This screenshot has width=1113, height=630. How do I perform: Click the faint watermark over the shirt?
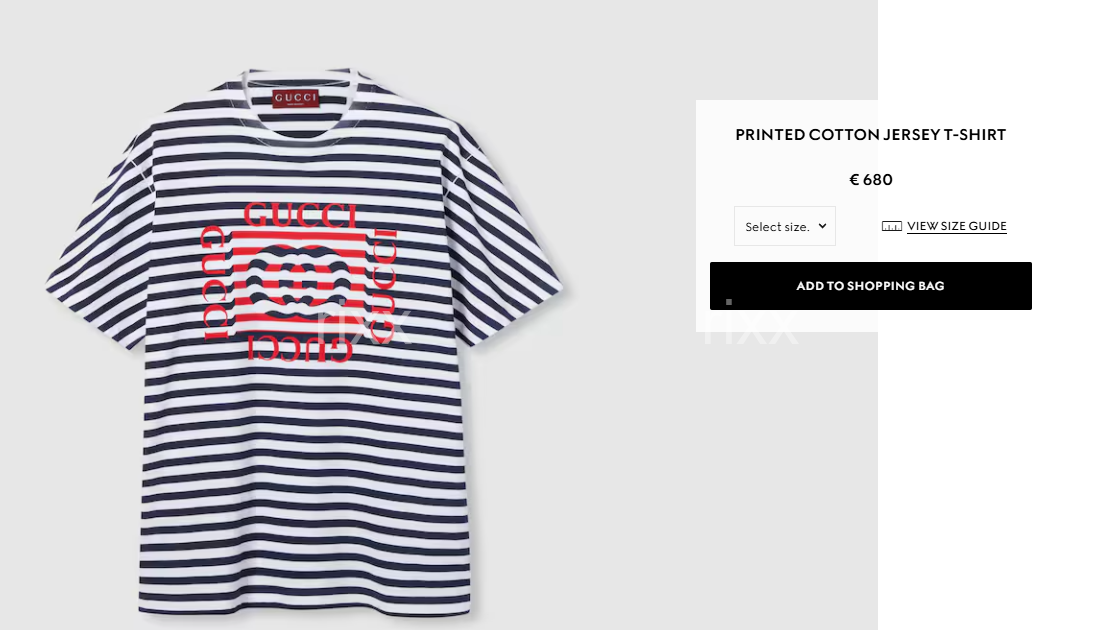click(x=362, y=324)
